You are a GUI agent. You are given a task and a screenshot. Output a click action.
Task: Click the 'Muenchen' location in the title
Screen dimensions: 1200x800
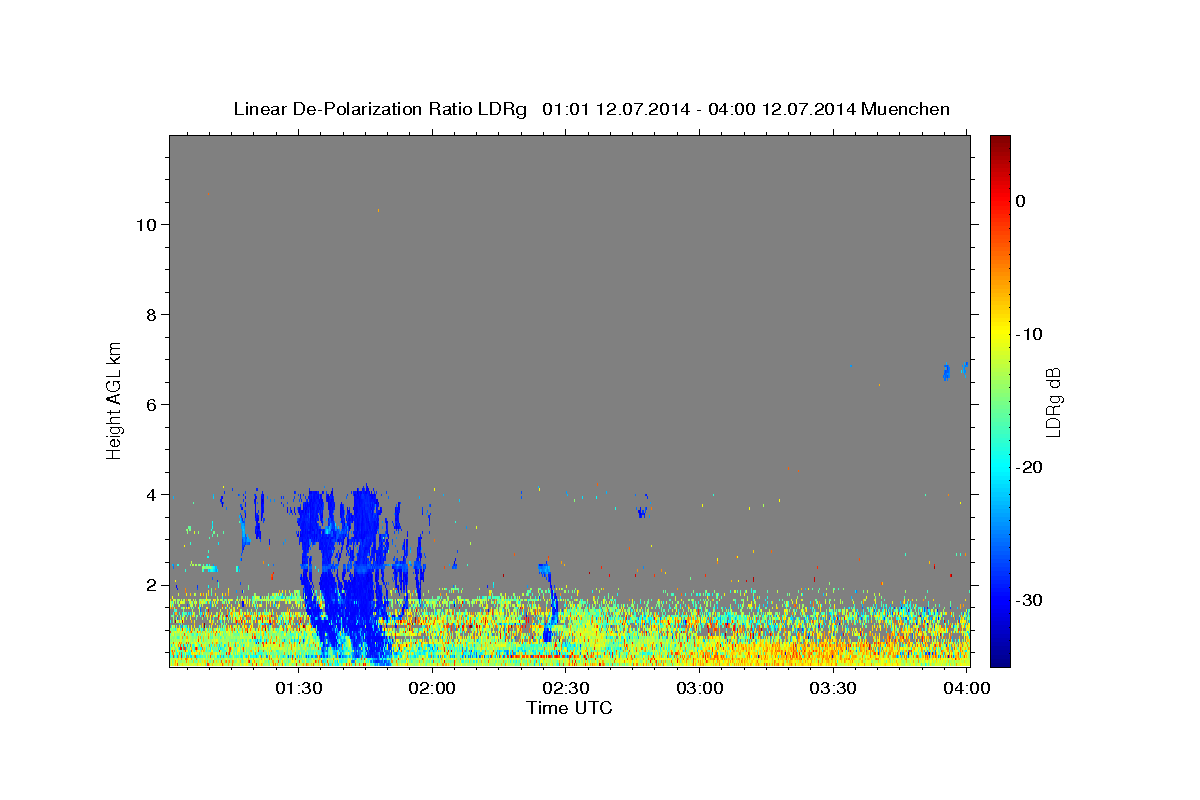pos(904,109)
